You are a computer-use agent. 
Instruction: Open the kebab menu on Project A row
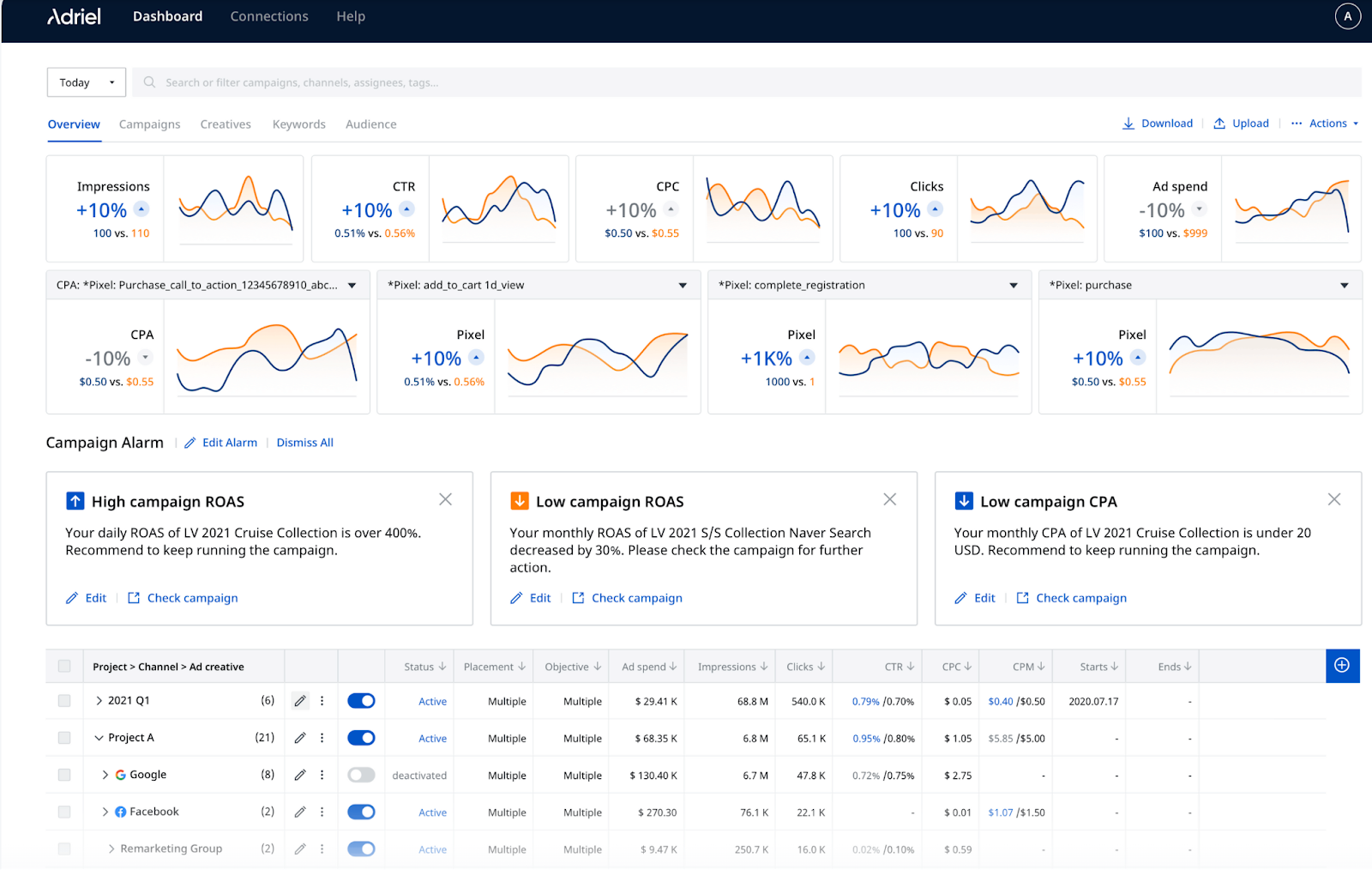point(322,737)
